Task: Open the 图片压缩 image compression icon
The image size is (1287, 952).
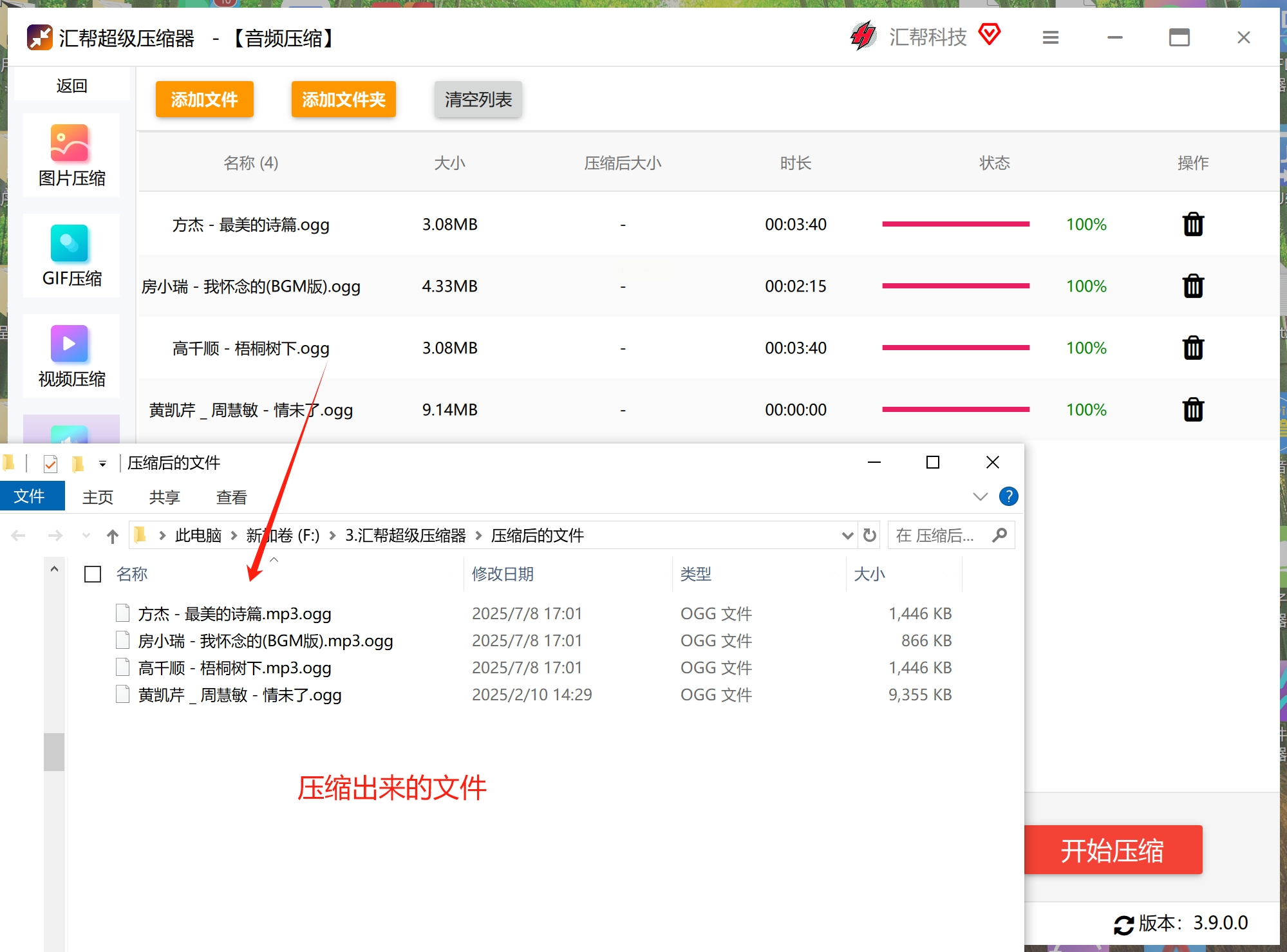Action: click(70, 143)
